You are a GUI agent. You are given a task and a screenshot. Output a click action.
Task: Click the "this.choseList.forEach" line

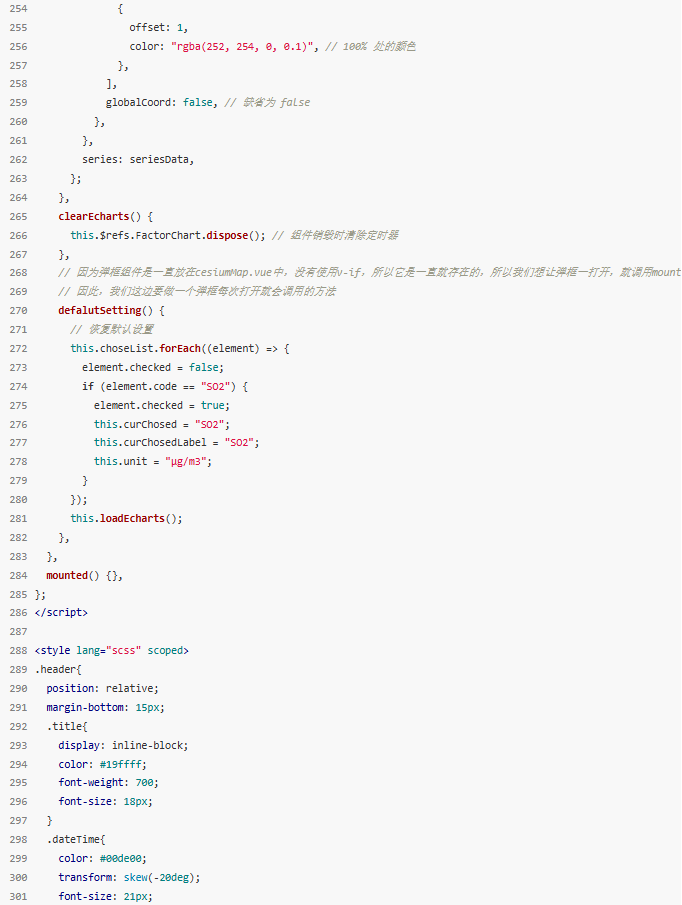(x=180, y=349)
